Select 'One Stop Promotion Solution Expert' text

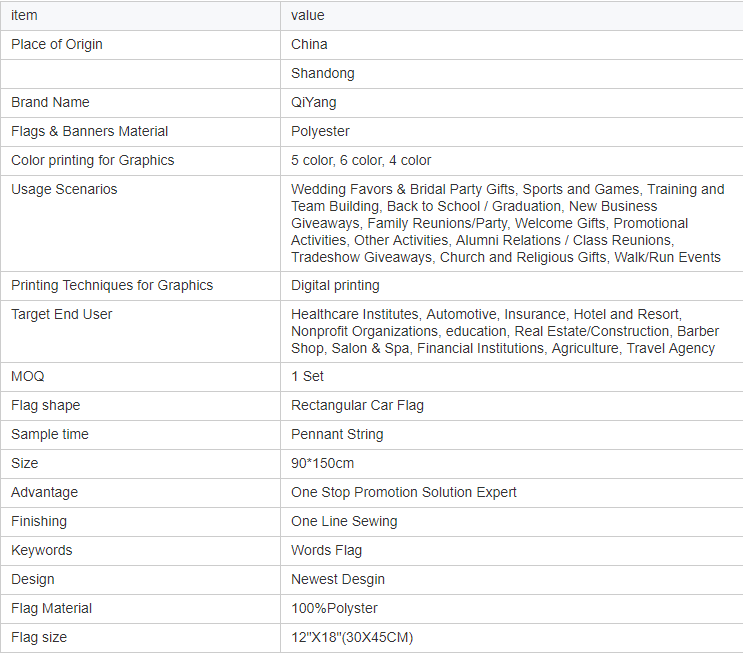coord(404,492)
